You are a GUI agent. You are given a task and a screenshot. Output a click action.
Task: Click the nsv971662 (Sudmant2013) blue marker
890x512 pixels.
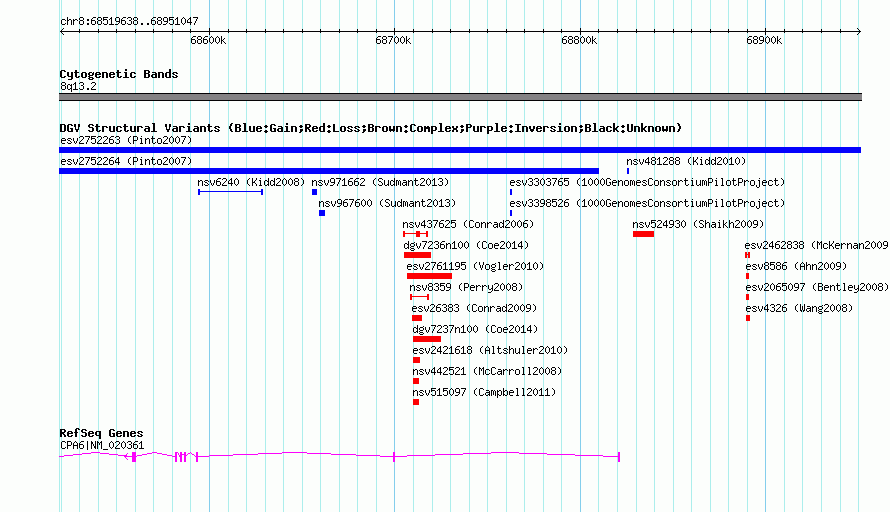click(x=314, y=192)
